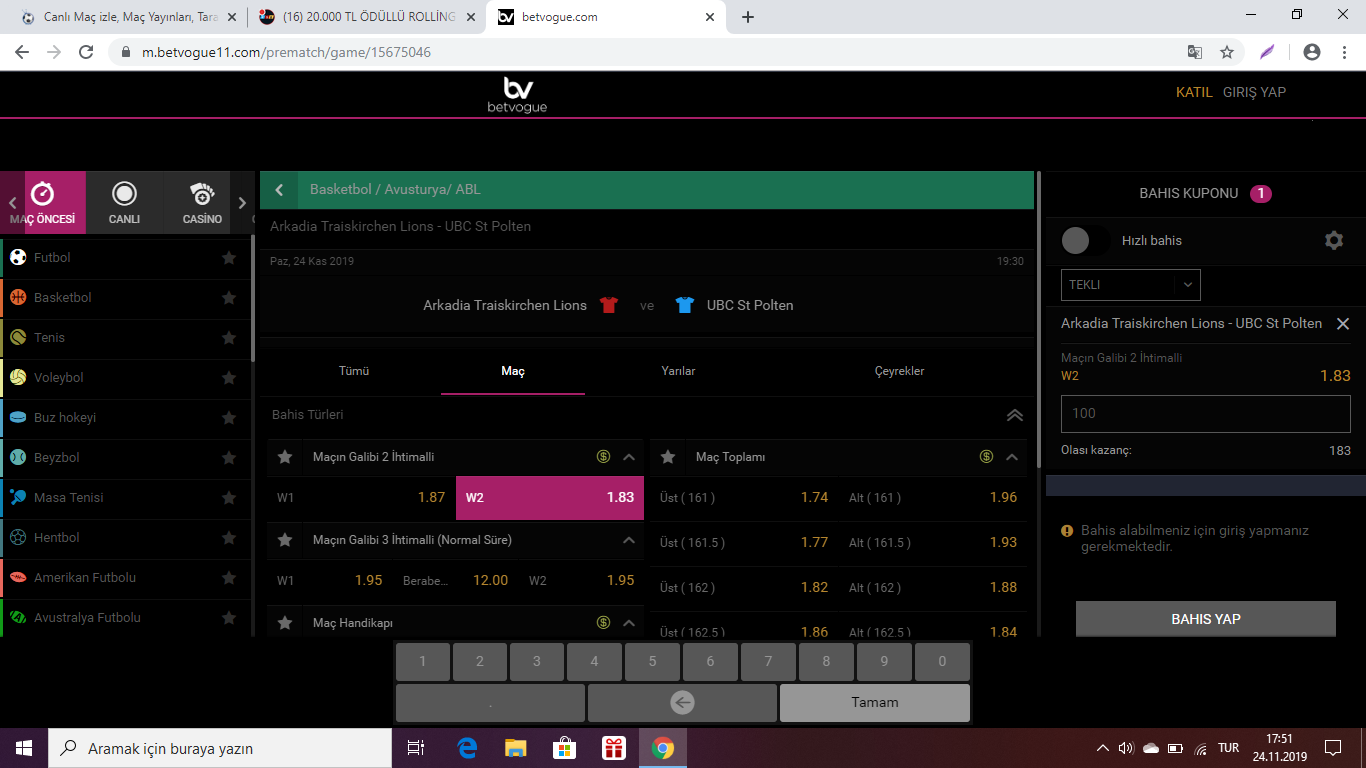Collapse Maç Handikapı market
This screenshot has height=768, width=1366.
click(x=629, y=623)
